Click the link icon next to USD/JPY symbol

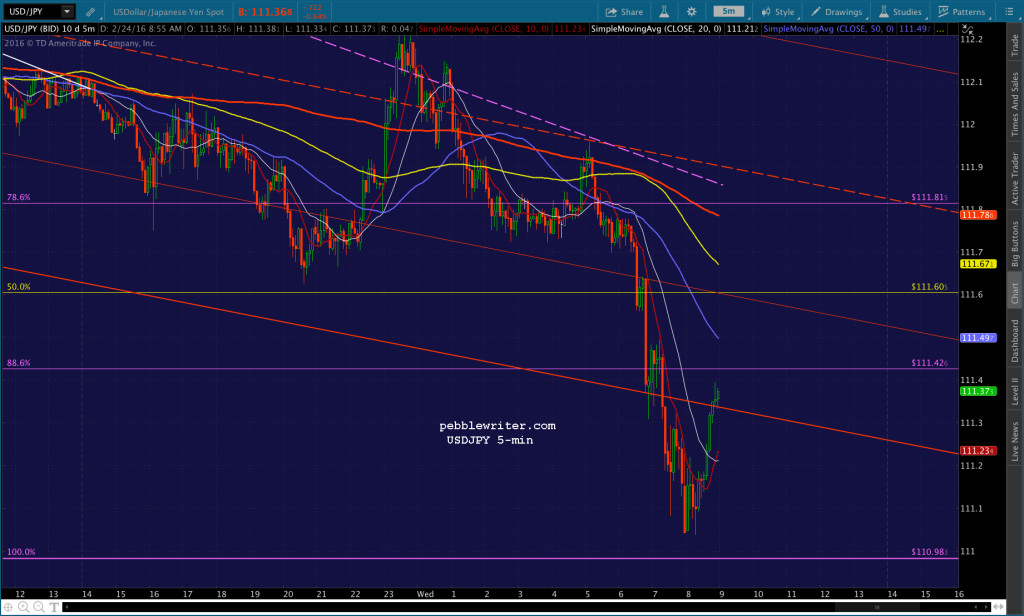coord(91,11)
